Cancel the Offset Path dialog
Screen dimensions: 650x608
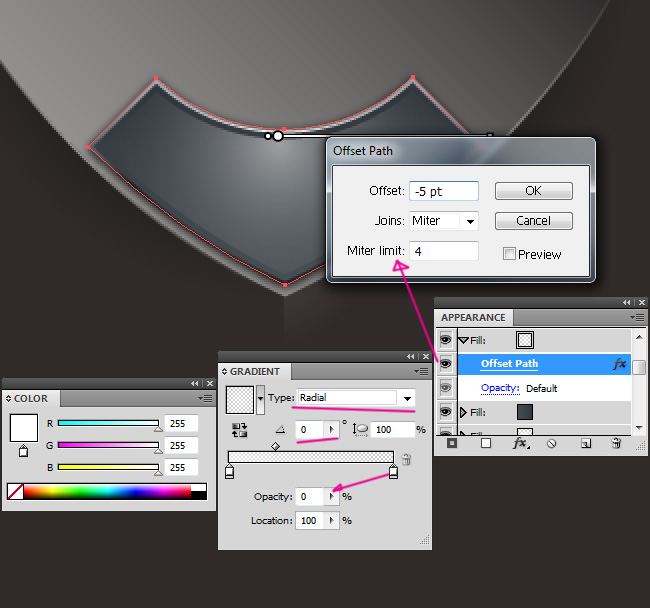tap(533, 221)
